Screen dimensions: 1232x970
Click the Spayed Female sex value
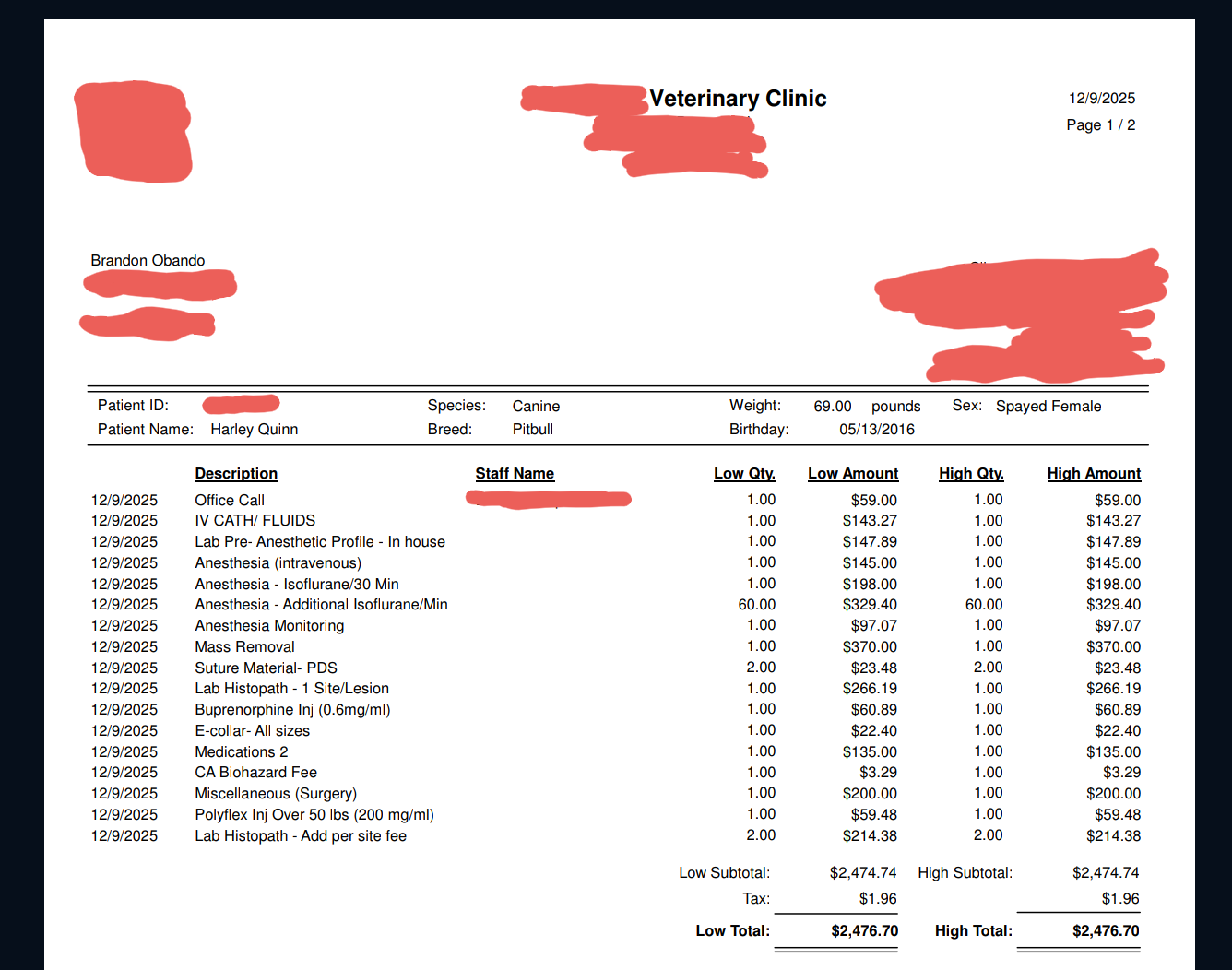pos(1048,407)
